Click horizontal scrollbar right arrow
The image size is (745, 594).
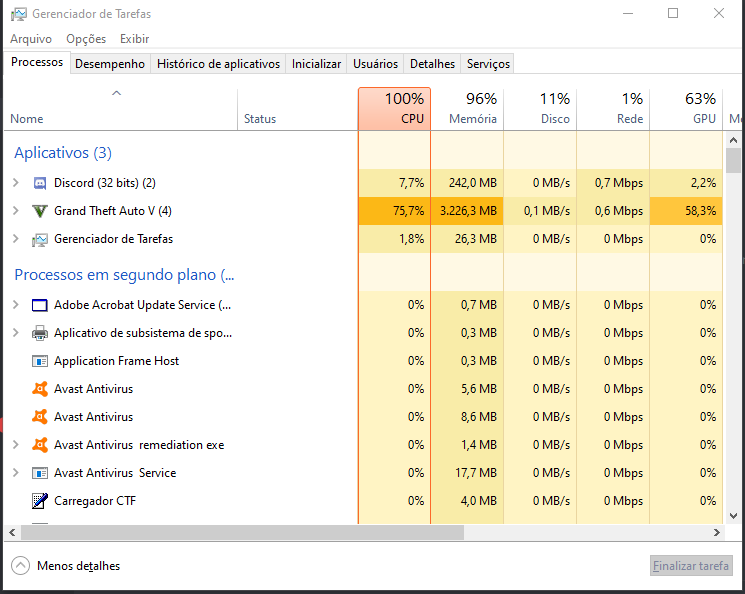click(x=716, y=533)
